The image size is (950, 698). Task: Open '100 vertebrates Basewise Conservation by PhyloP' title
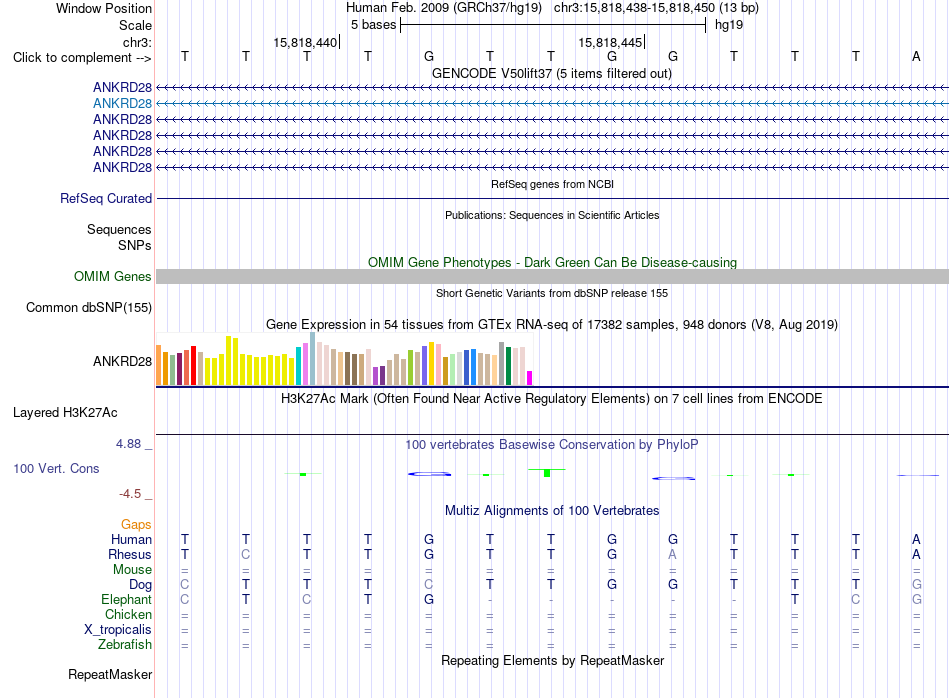point(552,444)
